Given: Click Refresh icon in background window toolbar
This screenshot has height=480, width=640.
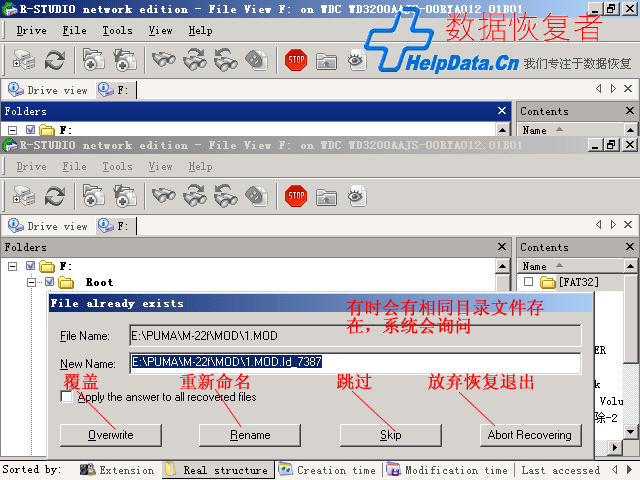Looking at the screenshot, I should pos(55,60).
